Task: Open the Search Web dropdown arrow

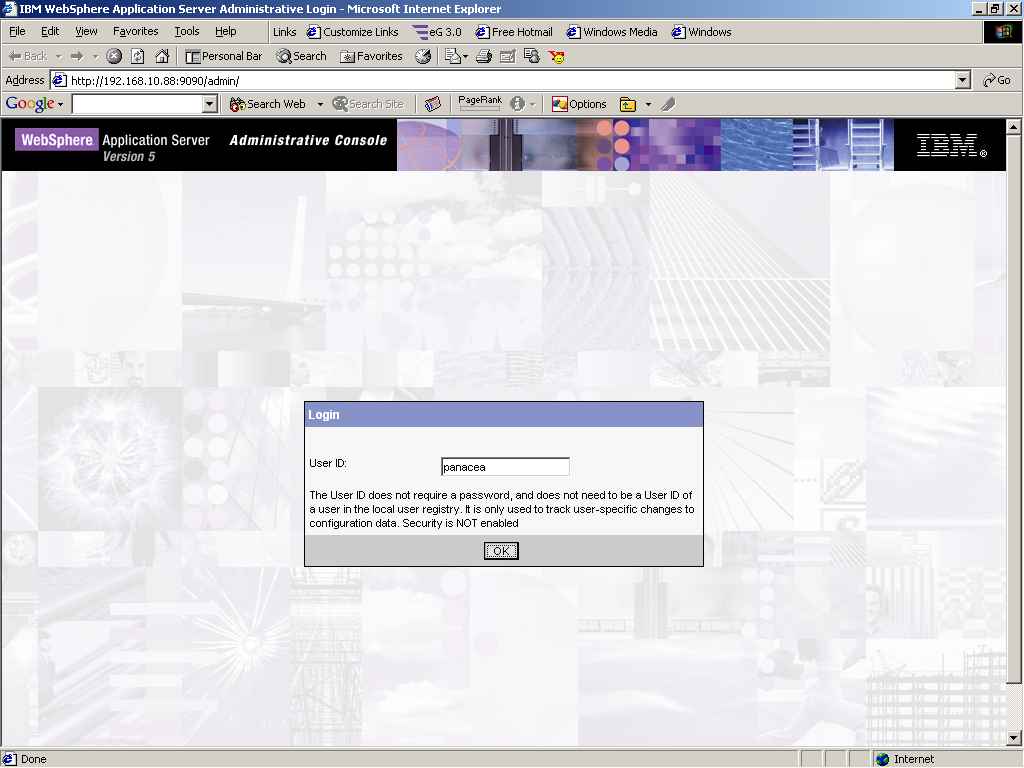Action: click(320, 104)
